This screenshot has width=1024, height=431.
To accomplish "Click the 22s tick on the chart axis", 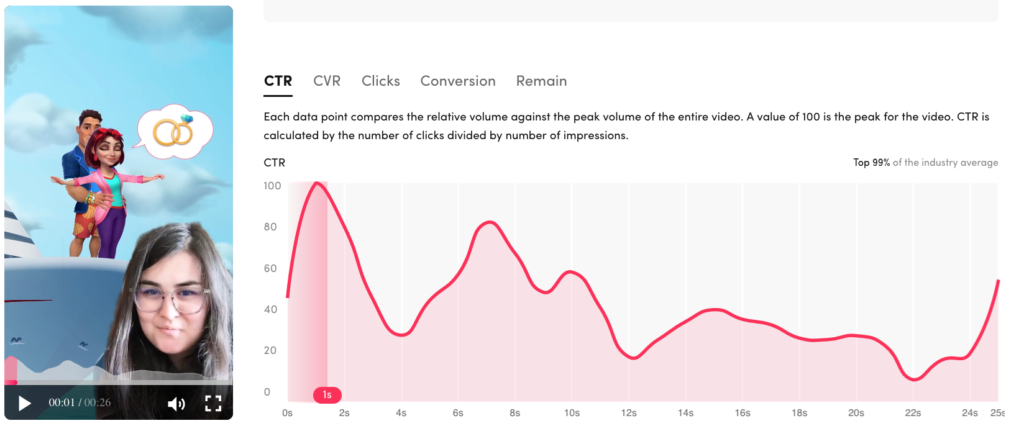I will (912, 413).
